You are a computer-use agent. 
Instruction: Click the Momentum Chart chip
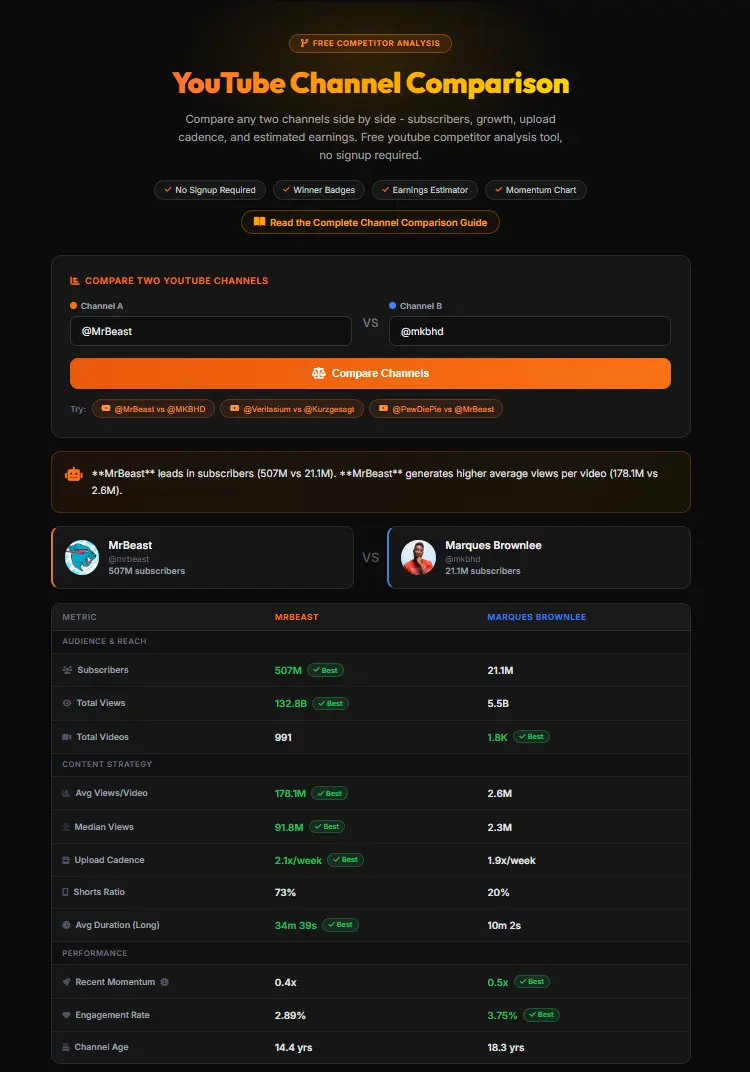click(x=535, y=190)
